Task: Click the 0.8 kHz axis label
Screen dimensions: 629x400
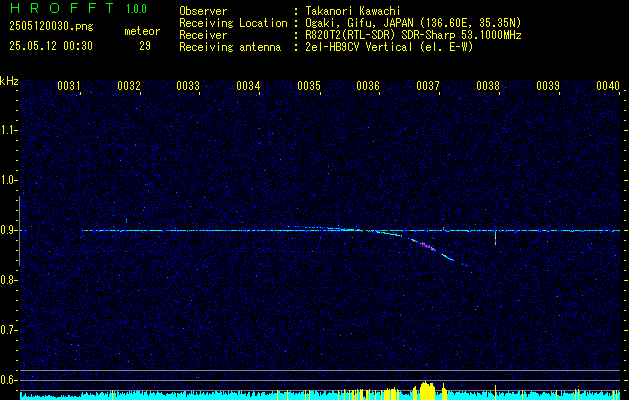Action: 8,280
